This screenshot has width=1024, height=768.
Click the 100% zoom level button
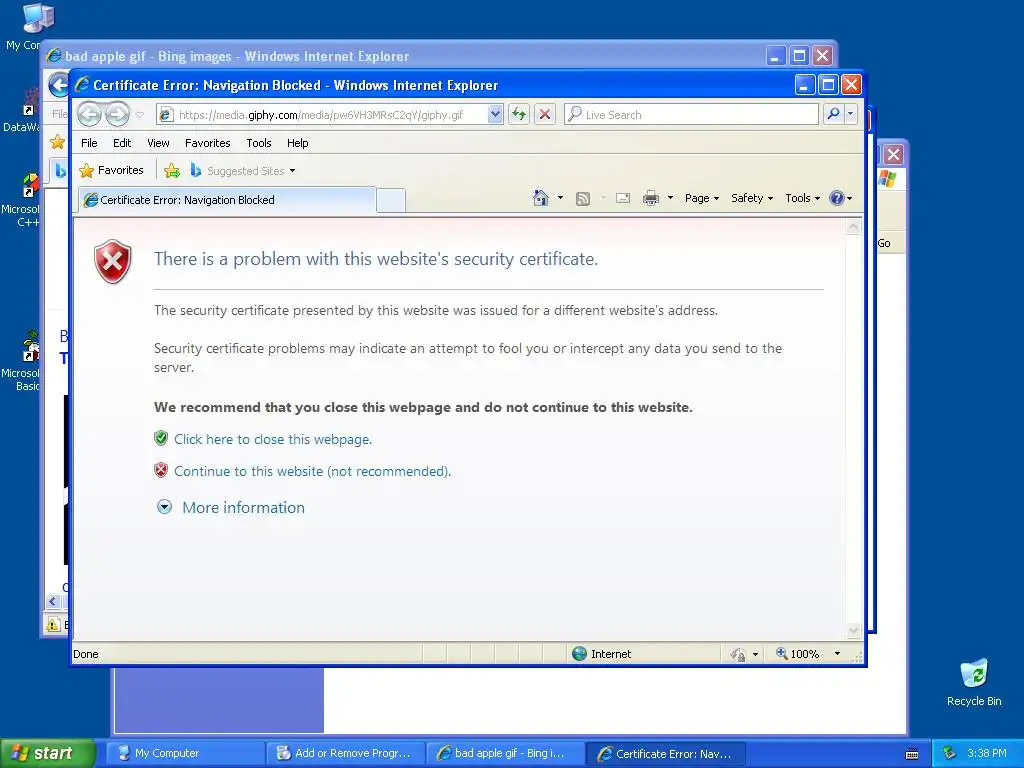(797, 654)
